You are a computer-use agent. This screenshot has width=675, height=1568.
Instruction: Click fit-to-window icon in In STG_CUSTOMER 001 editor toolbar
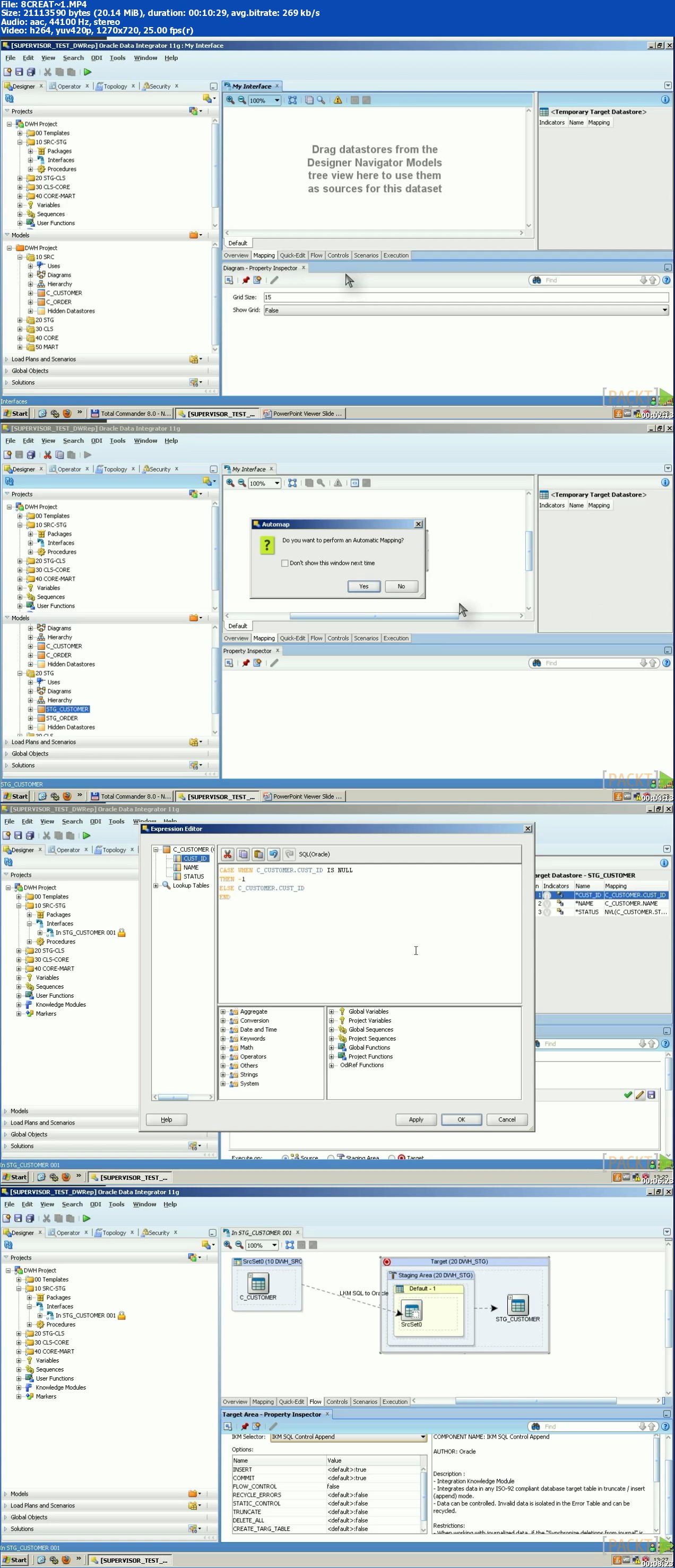[289, 1245]
